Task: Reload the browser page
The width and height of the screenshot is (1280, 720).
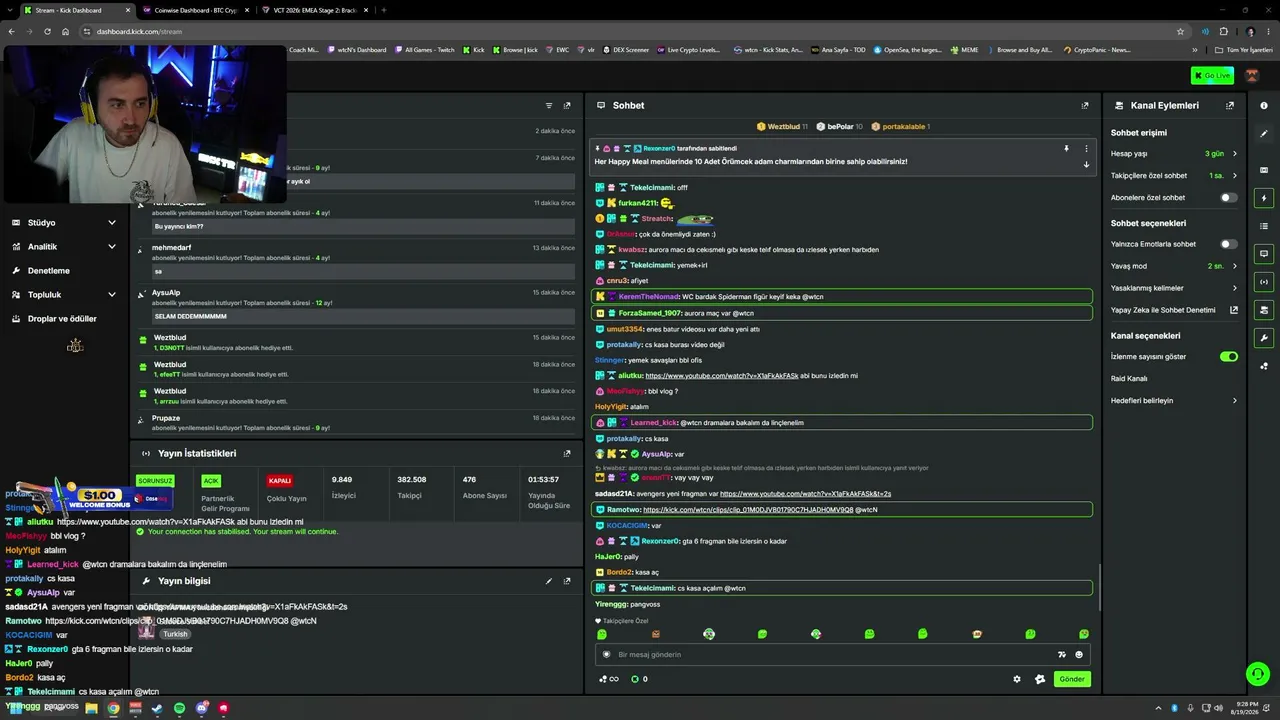Action: 47,31
